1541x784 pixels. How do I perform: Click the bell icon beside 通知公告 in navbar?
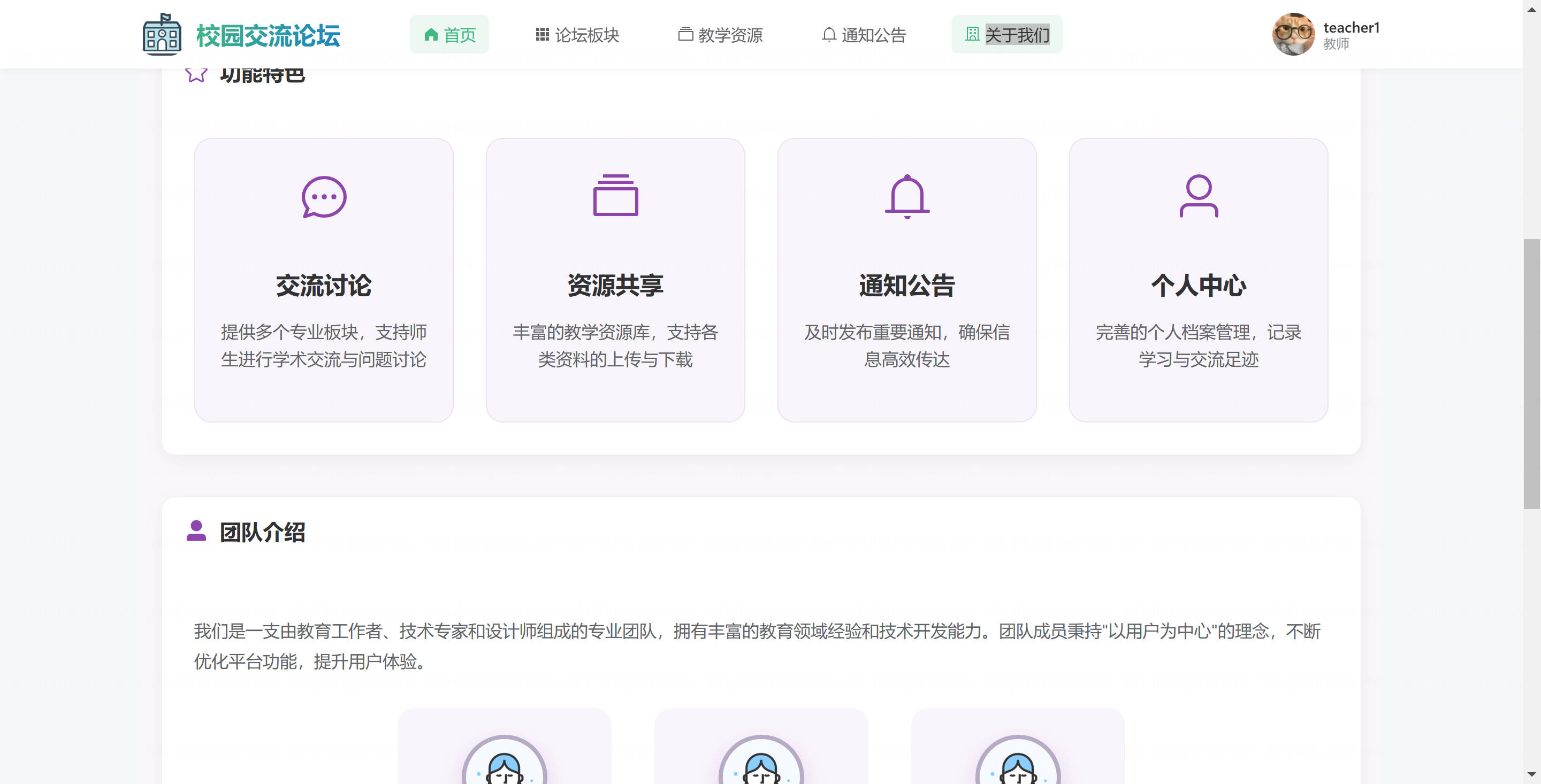pos(828,35)
